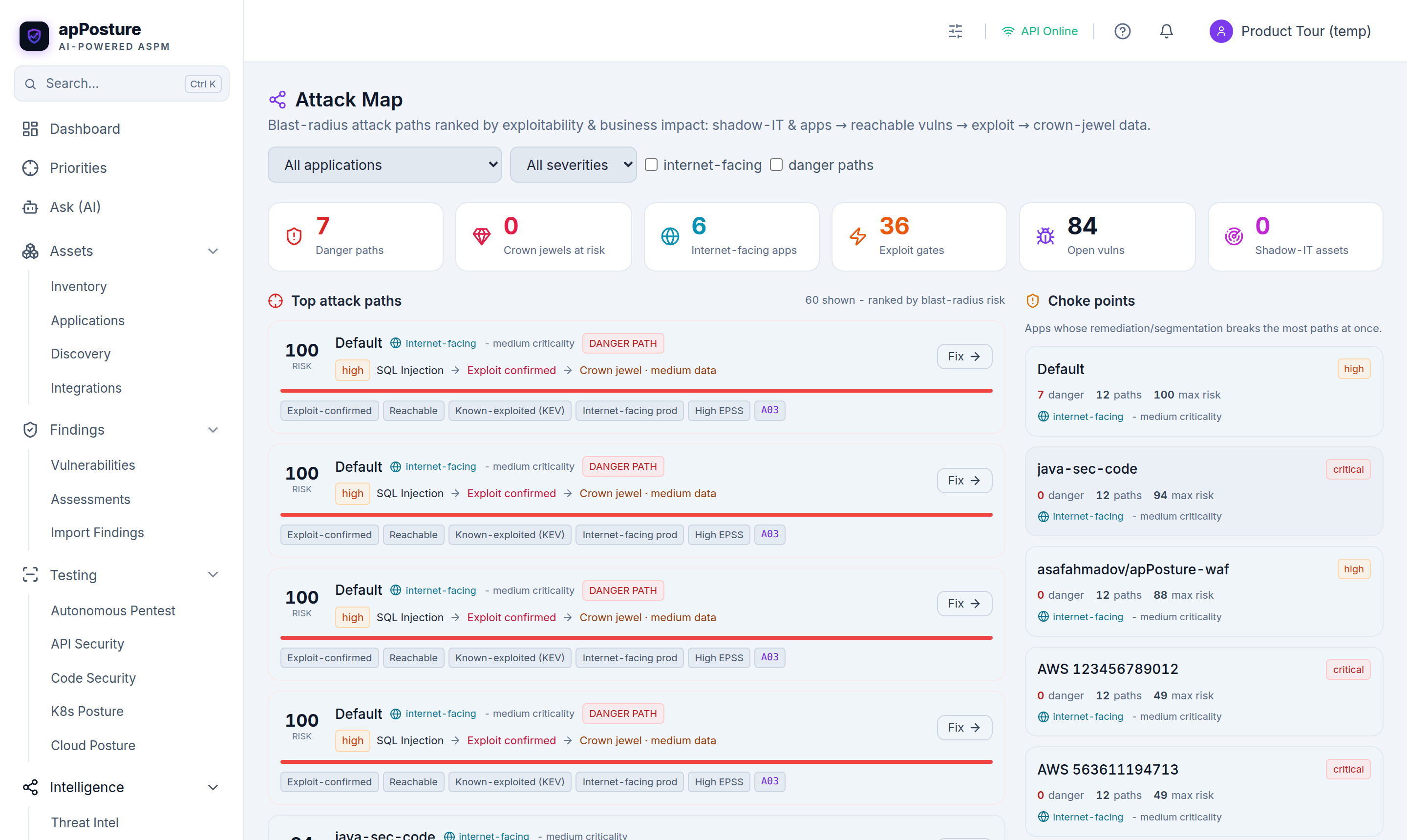Click the Intelligence share-nodes icon
Viewport: 1407px width, 840px height.
[x=30, y=787]
